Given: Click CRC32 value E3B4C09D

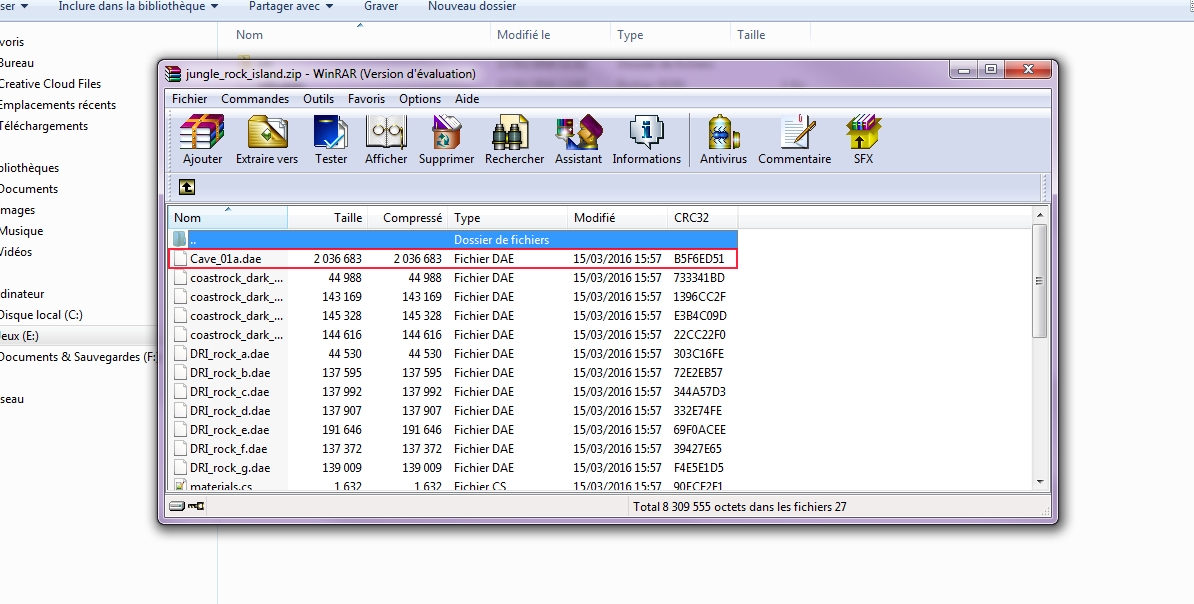Looking at the screenshot, I should tap(700, 315).
